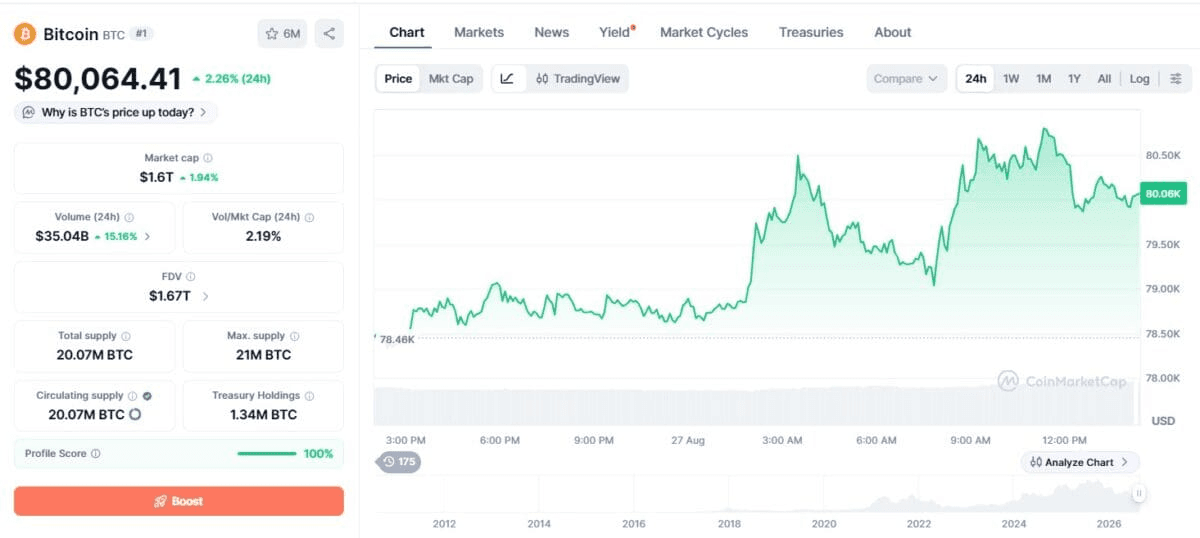The image size is (1200, 538).
Task: Click verified badge beside Circulating supply
Action: coord(147,396)
